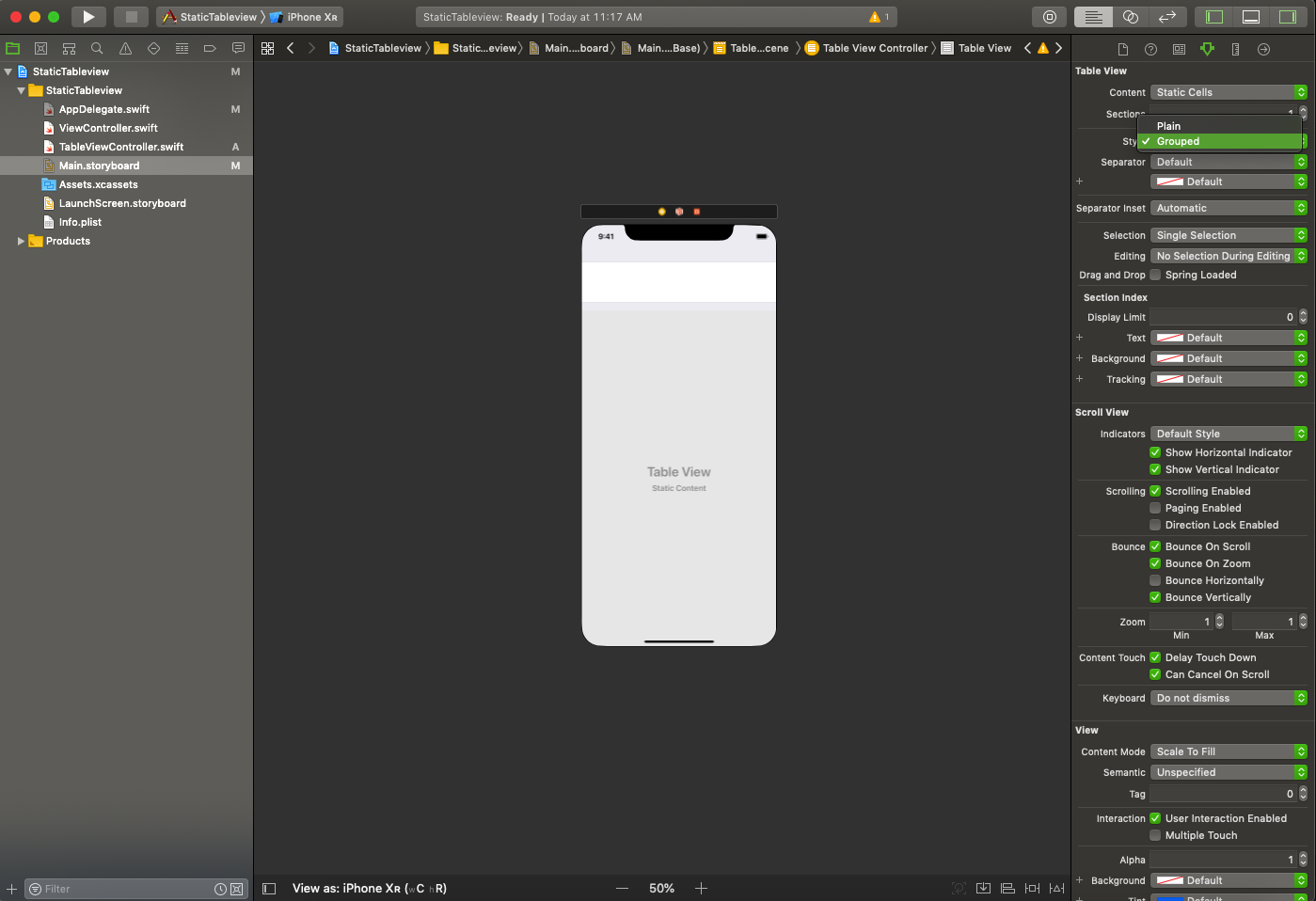Open the Selection dropdown
The width and height of the screenshot is (1316, 901).
pos(1229,235)
